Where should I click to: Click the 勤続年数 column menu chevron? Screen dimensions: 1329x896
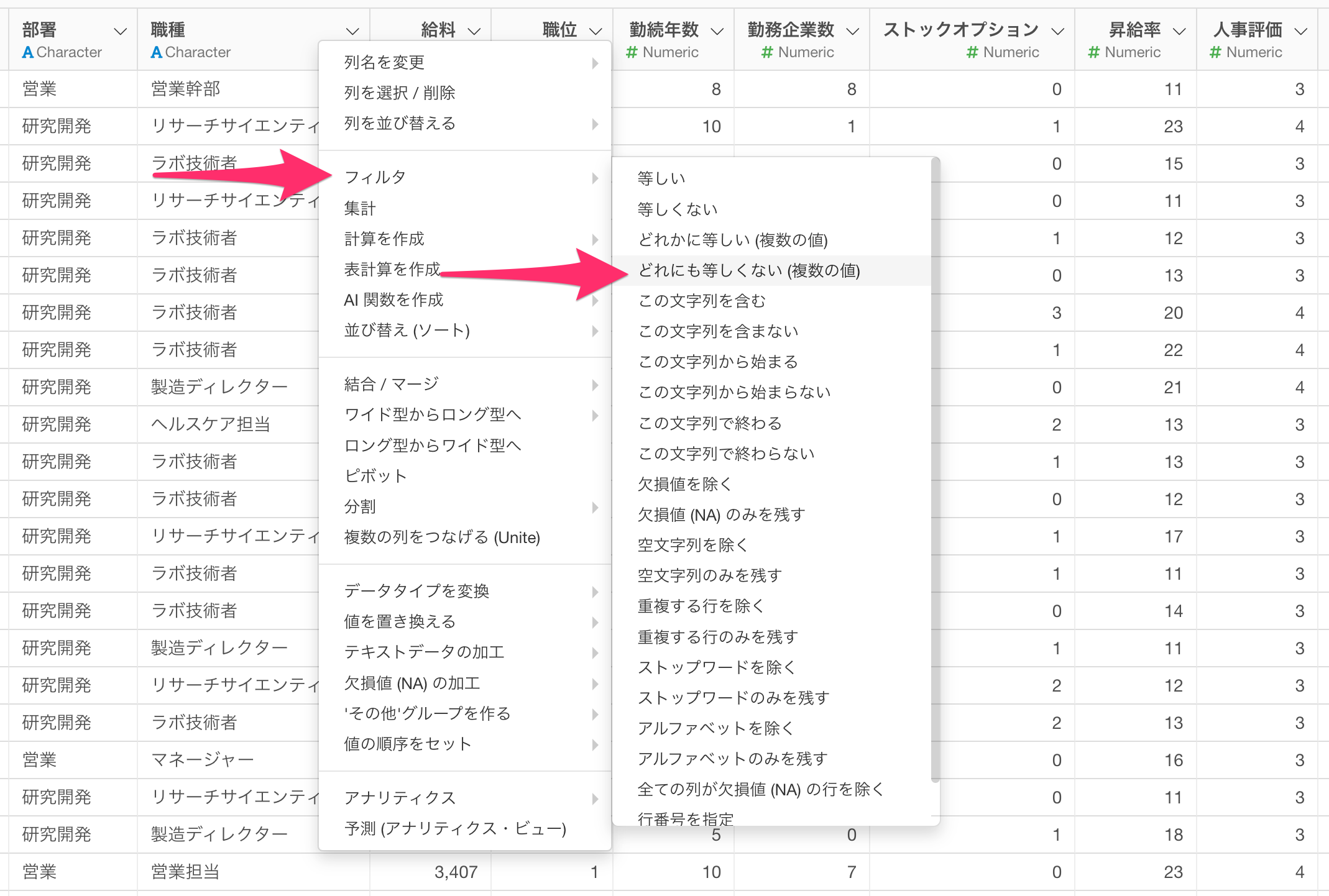[717, 31]
